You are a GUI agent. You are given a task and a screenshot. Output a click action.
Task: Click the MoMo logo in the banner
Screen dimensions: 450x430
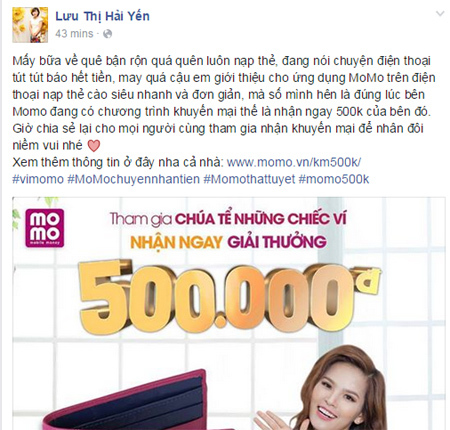coord(45,228)
